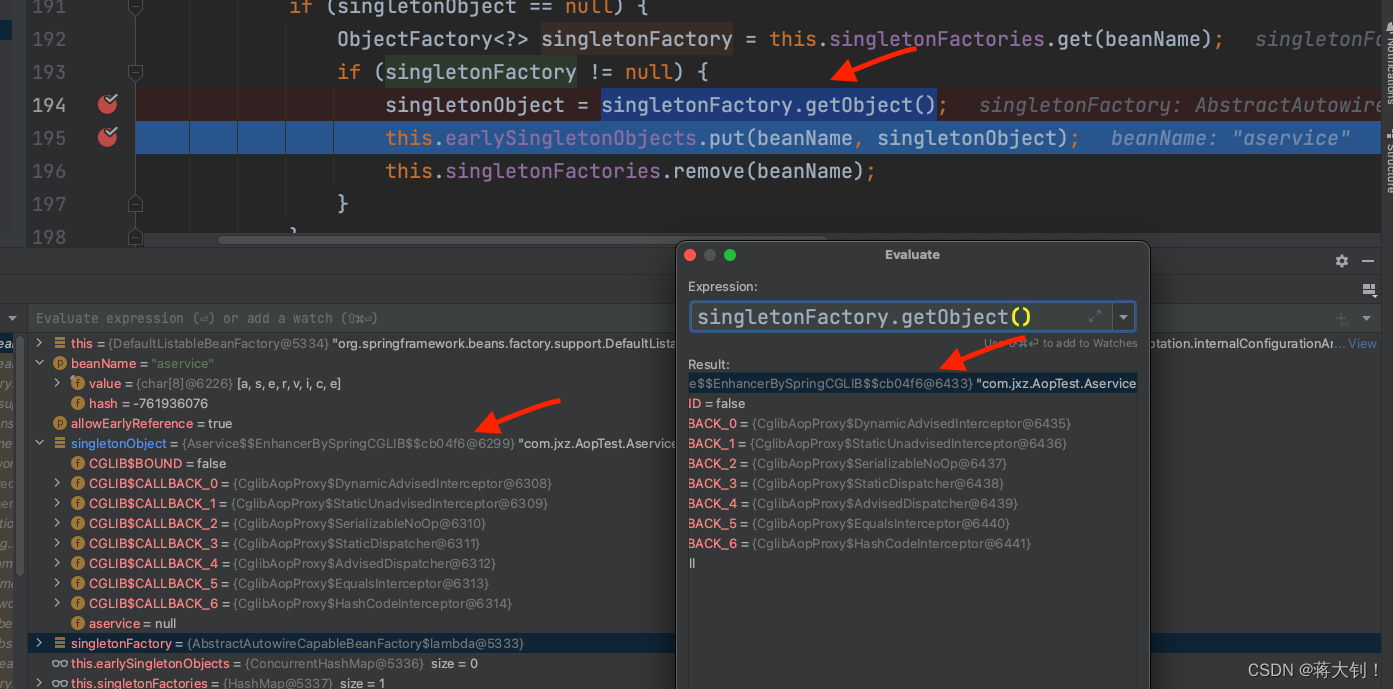Expand the this.singletonFactories watch node
Image resolution: width=1393 pixels, height=689 pixels.
click(x=40, y=683)
